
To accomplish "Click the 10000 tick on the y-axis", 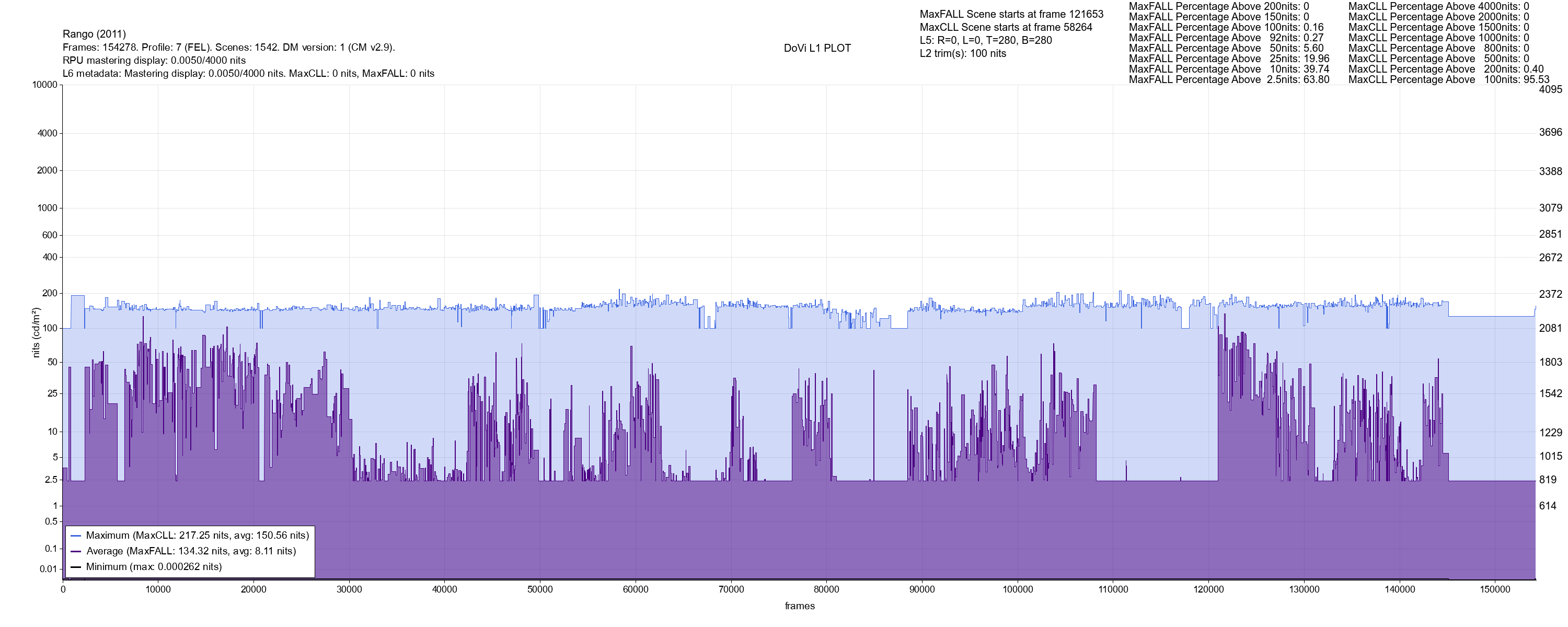I will pos(45,85).
